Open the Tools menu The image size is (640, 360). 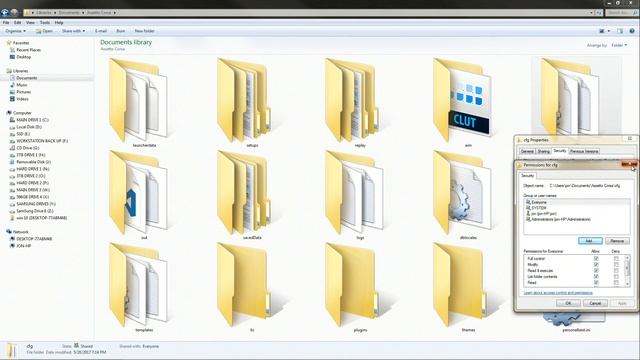[44, 22]
